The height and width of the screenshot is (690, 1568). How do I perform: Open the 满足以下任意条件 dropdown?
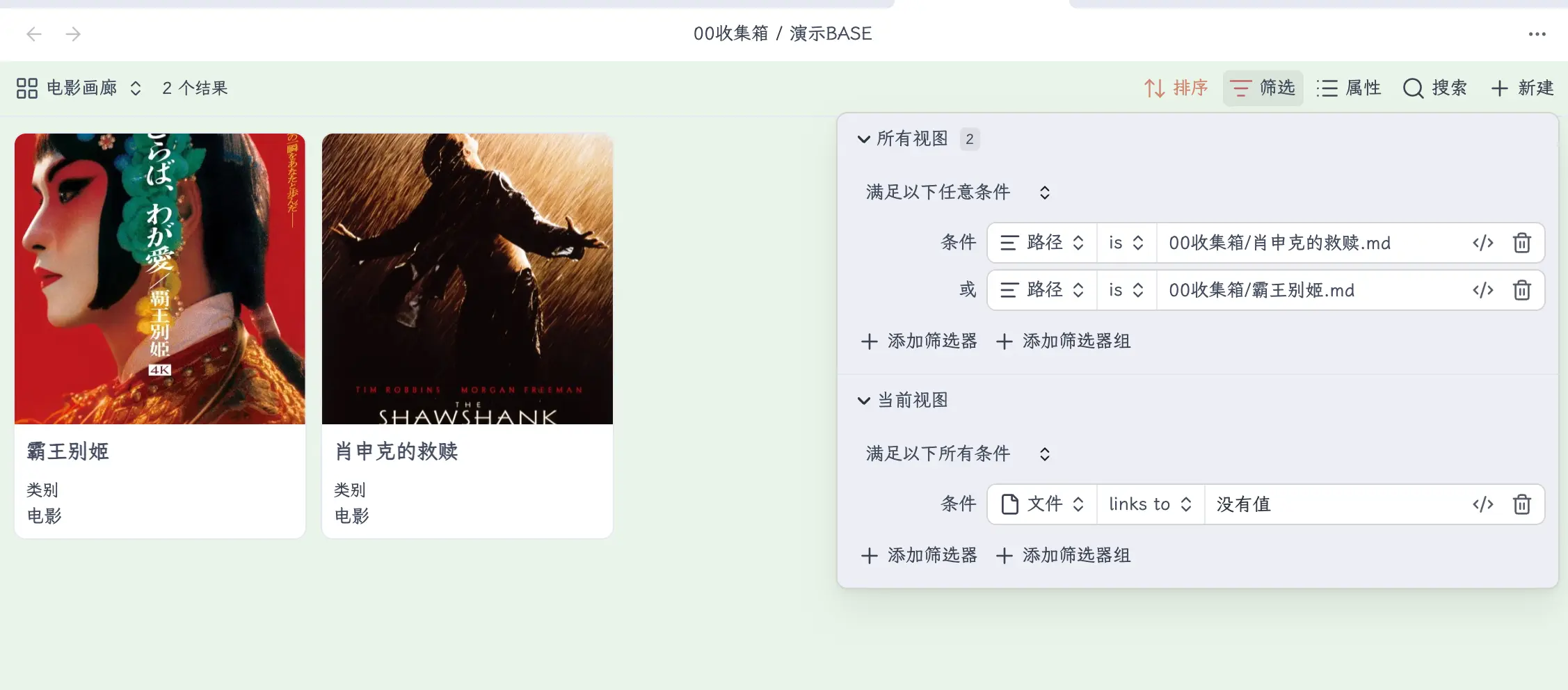957,193
